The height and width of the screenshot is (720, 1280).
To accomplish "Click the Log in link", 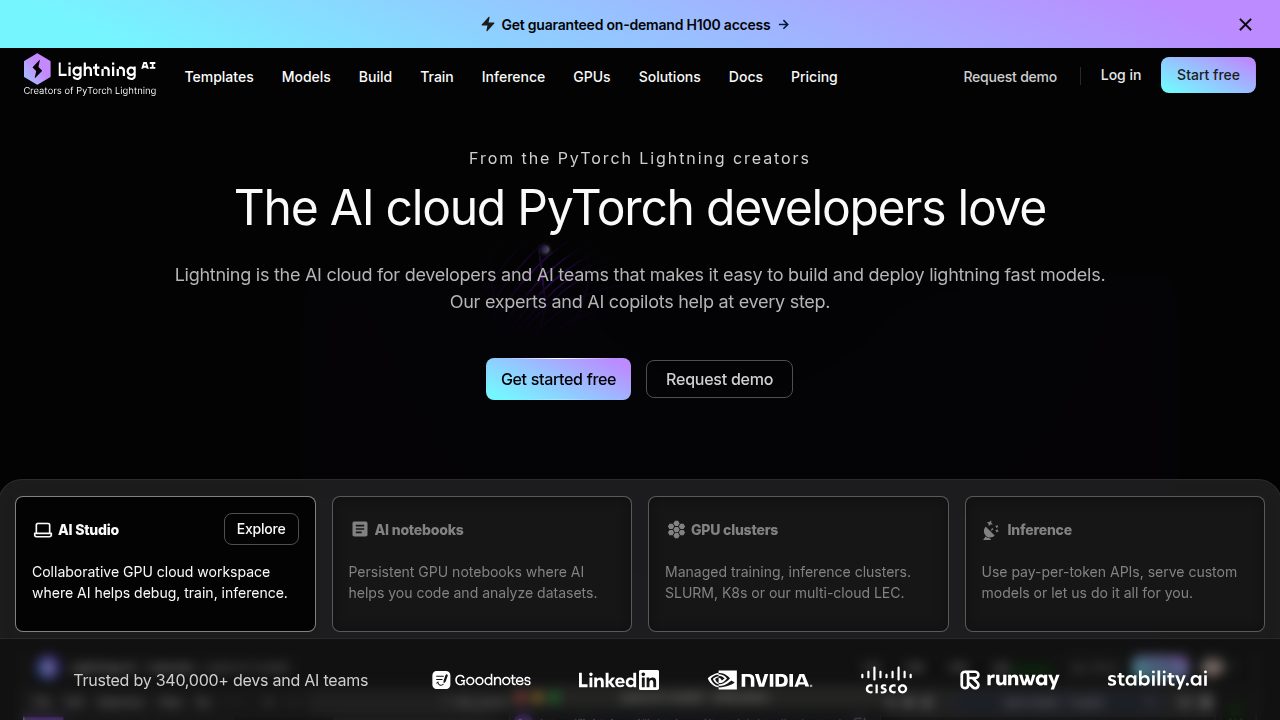I will (x=1121, y=75).
